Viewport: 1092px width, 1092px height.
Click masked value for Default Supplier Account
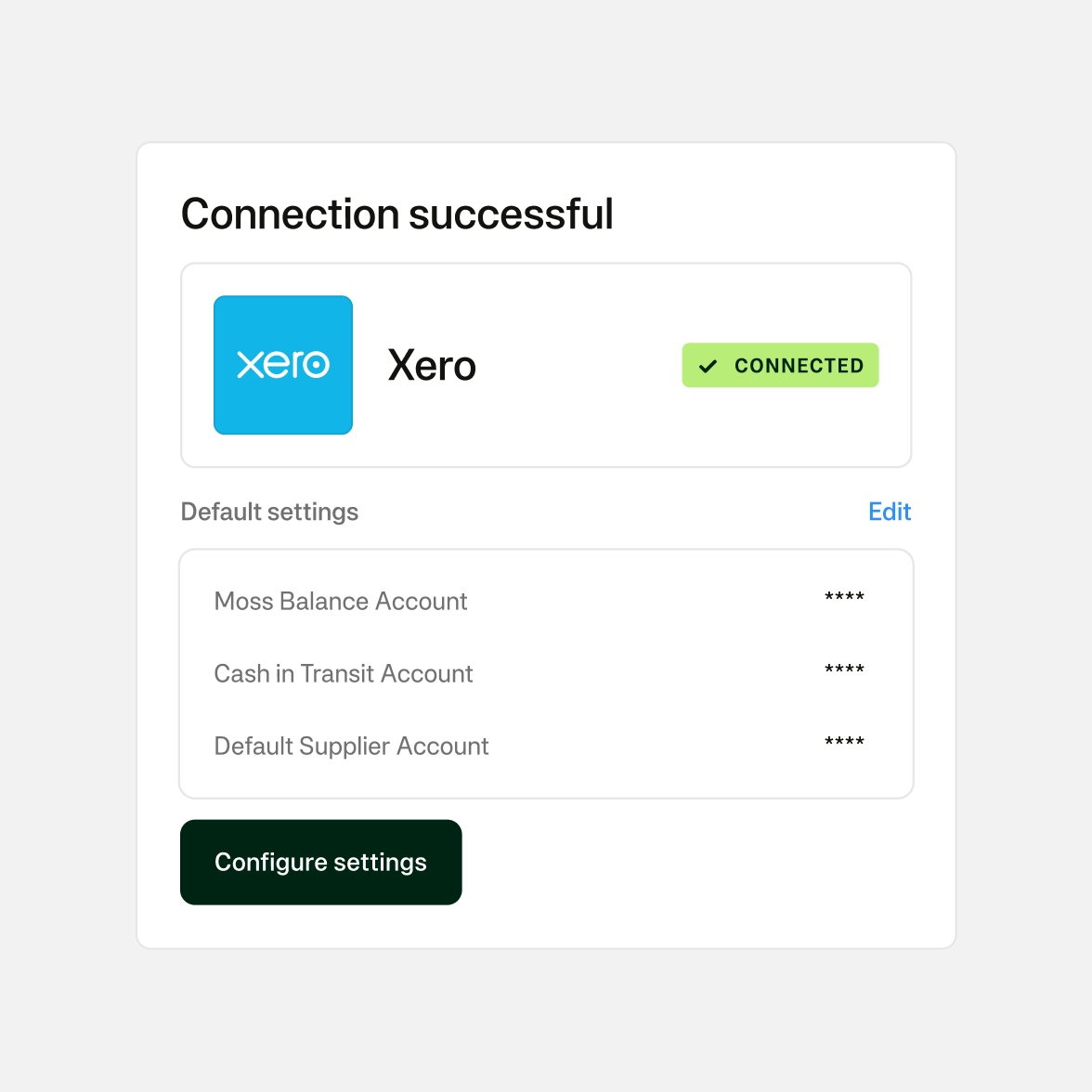pos(844,743)
